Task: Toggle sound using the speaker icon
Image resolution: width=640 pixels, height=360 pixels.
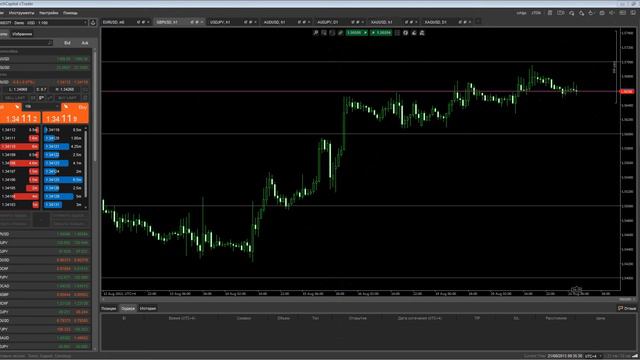Action: coord(612,13)
